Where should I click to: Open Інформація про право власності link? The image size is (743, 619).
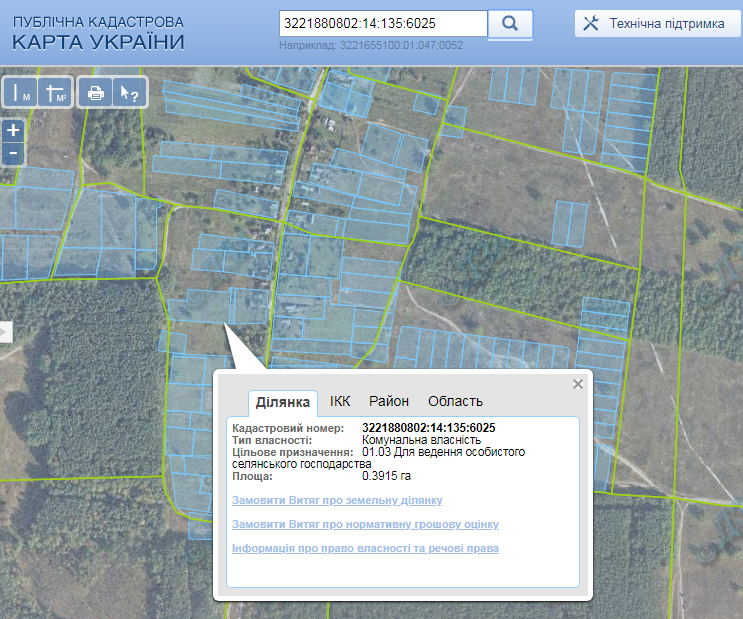[x=365, y=548]
